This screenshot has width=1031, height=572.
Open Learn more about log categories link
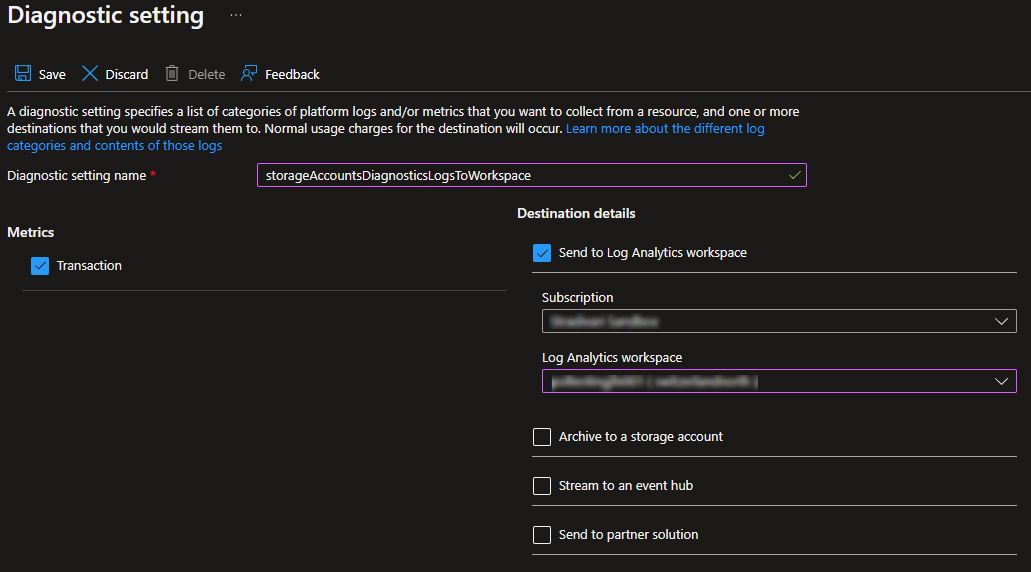click(665, 129)
